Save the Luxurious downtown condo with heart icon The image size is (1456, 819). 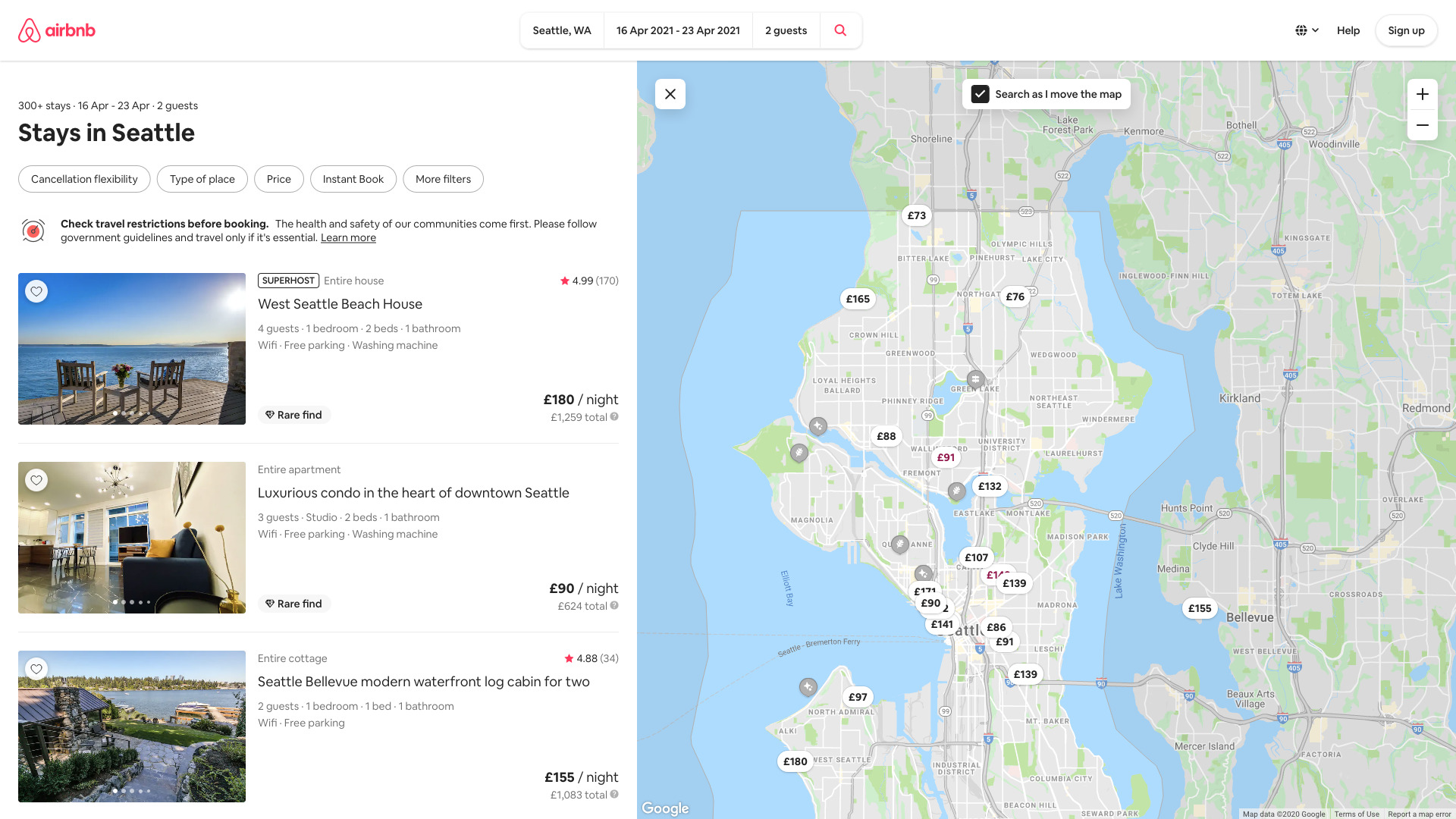click(36, 480)
